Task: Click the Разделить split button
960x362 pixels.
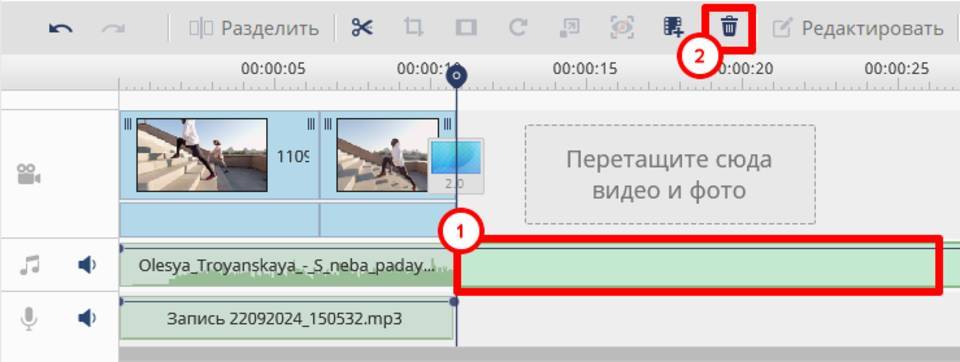Action: [x=254, y=28]
